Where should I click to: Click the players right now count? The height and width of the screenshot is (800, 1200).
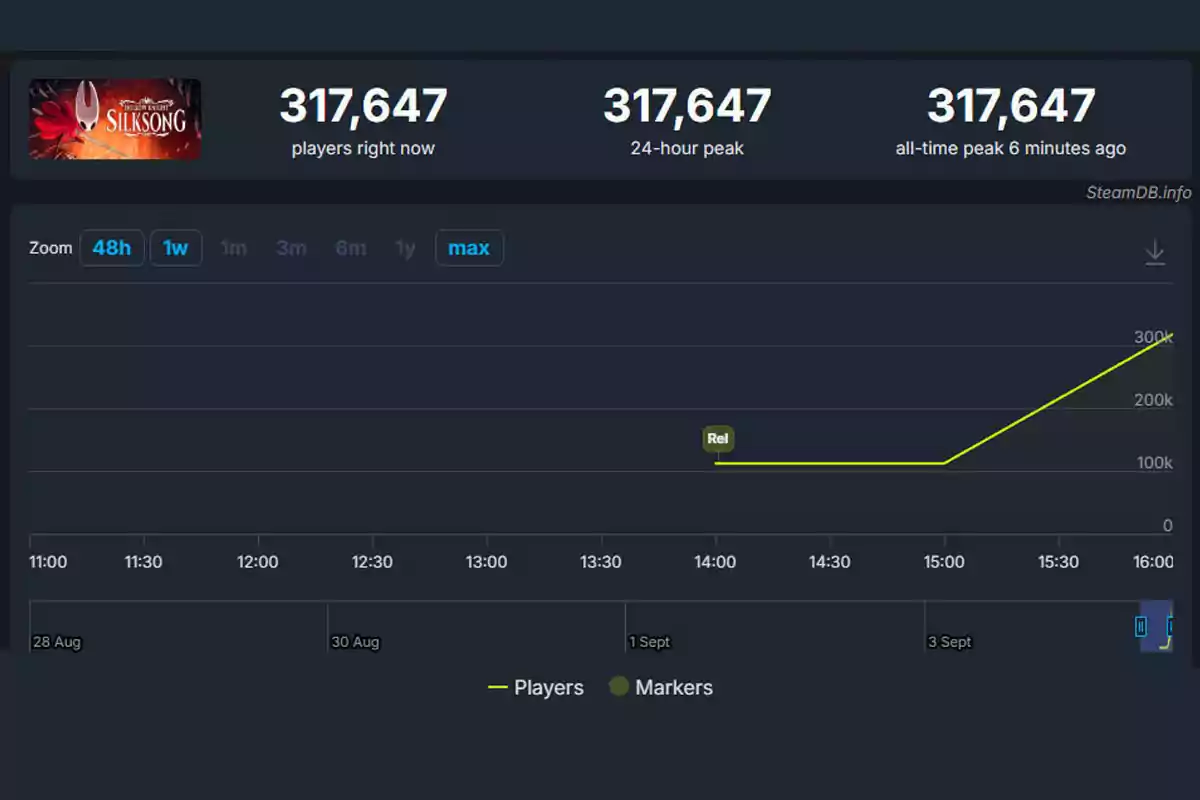pos(363,106)
